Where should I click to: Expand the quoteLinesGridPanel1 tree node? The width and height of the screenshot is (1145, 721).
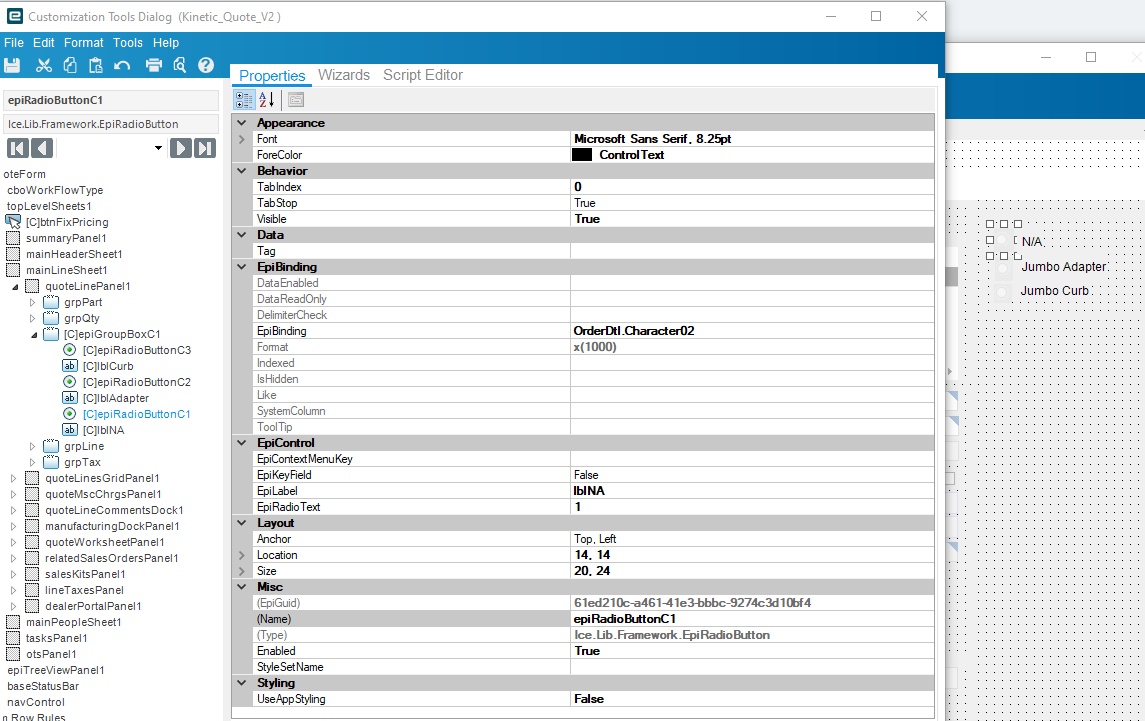[x=13, y=478]
